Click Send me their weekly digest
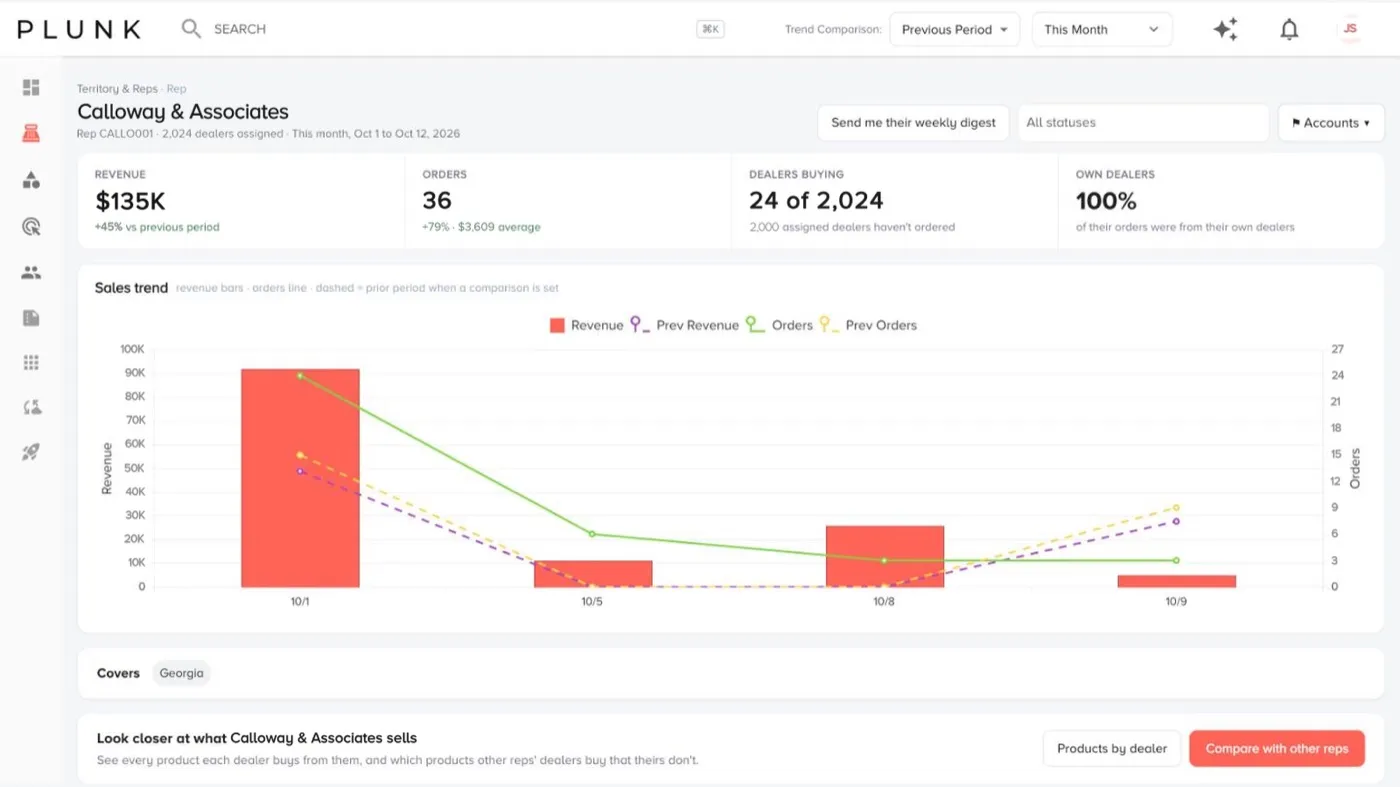The width and height of the screenshot is (1400, 787). click(913, 123)
